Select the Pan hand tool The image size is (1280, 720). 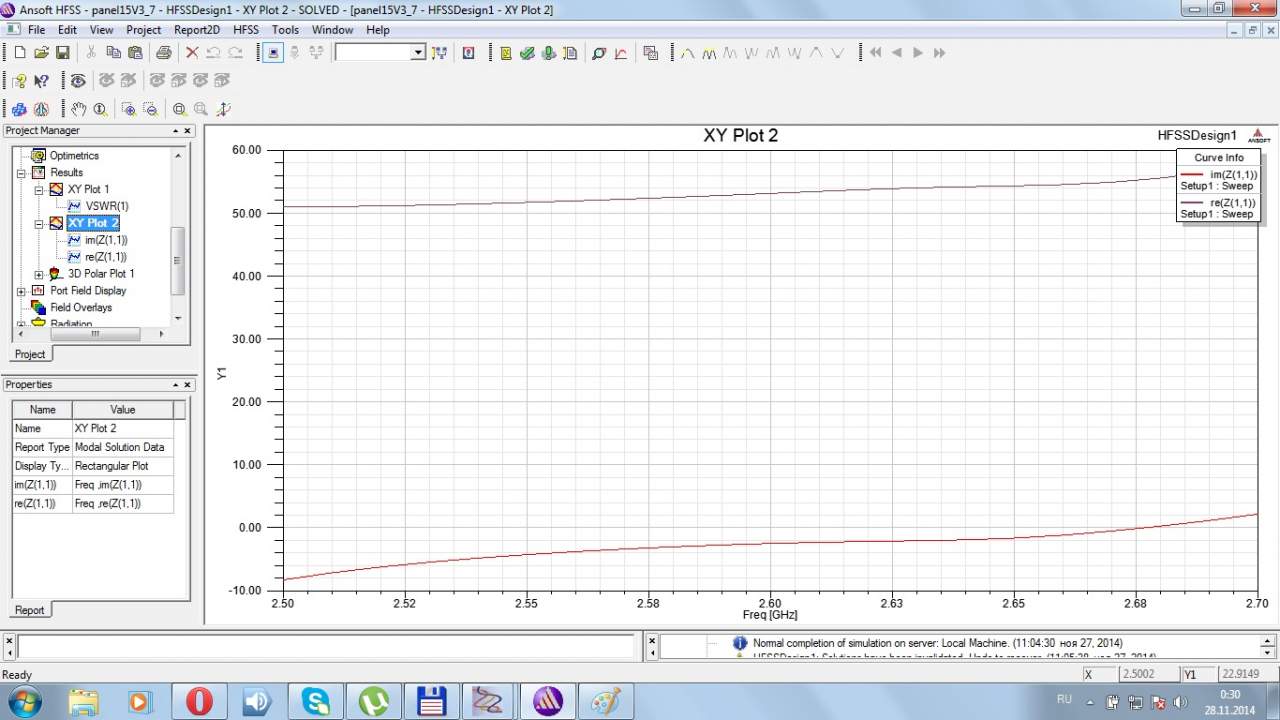click(x=78, y=109)
